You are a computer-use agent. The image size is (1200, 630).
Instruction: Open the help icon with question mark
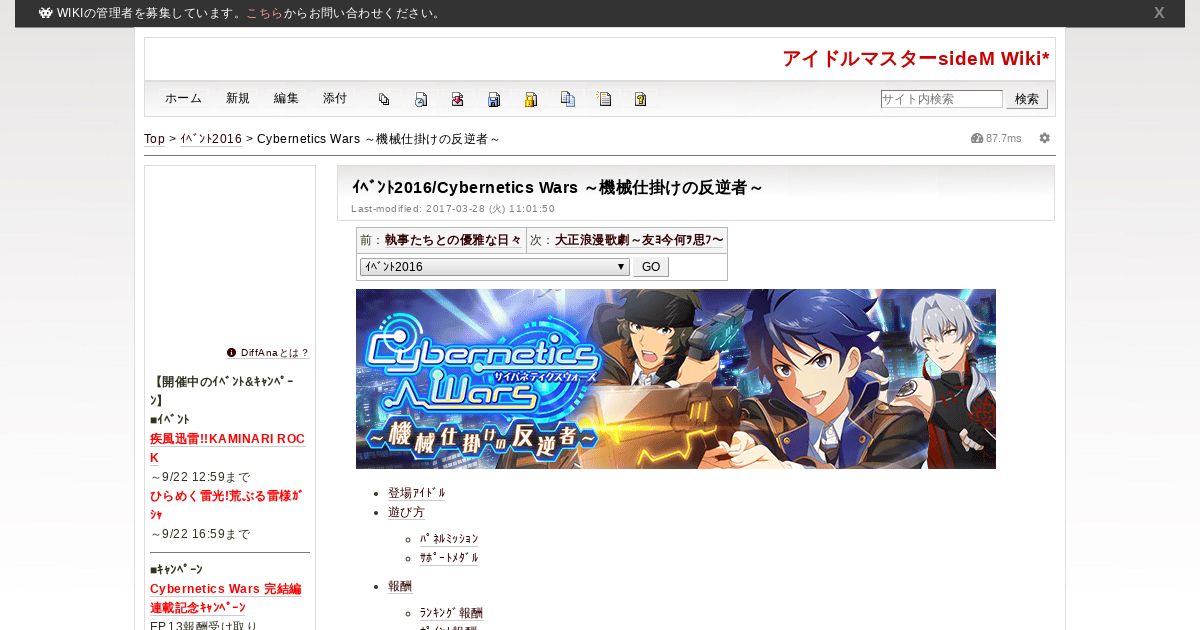pos(641,99)
